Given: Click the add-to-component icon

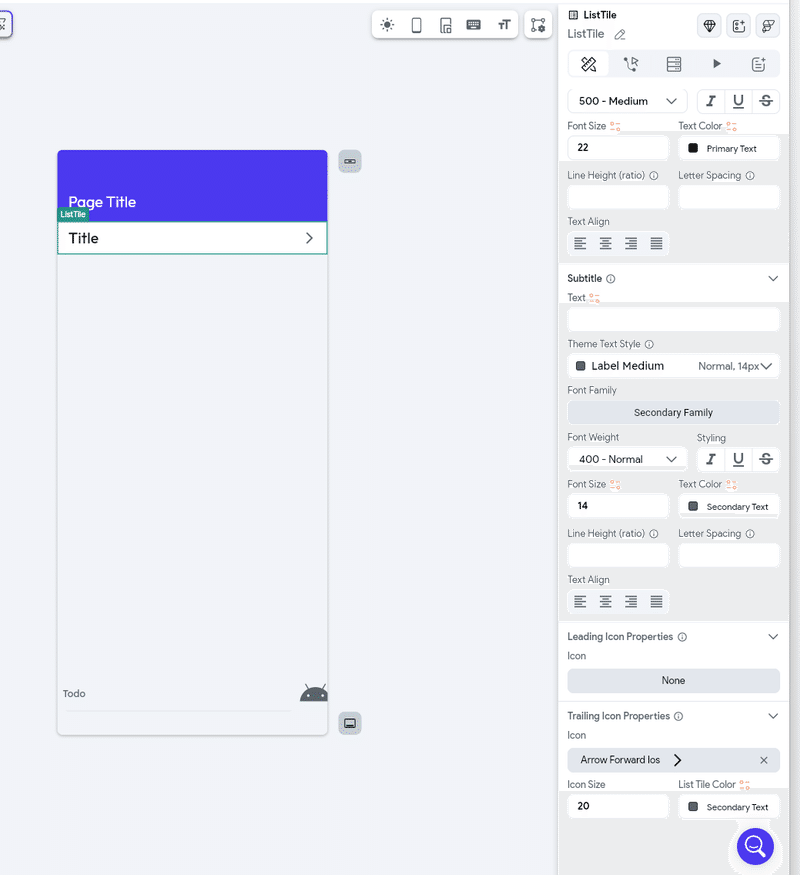Looking at the screenshot, I should (739, 26).
